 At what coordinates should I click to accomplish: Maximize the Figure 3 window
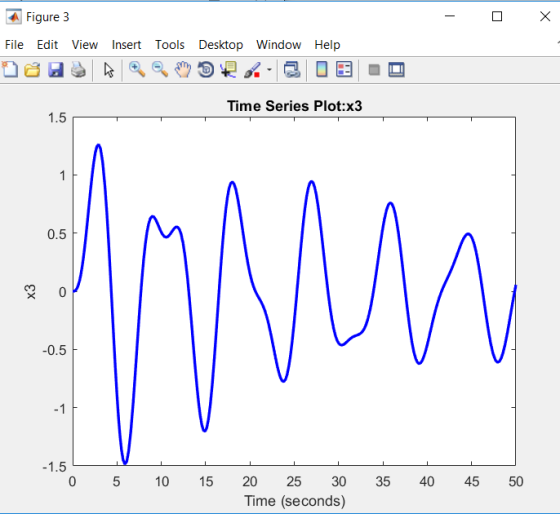497,16
